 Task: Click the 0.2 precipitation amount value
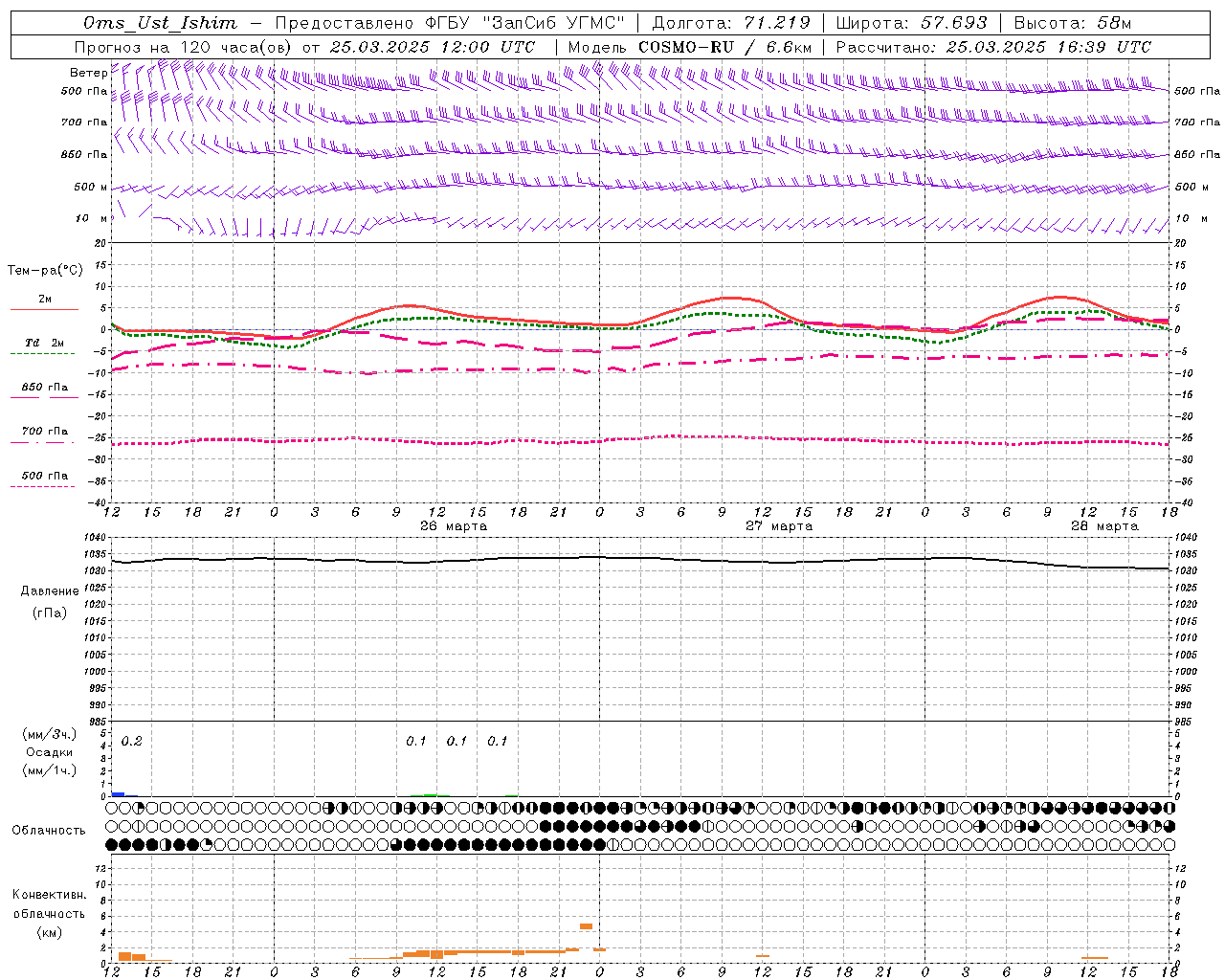point(131,742)
